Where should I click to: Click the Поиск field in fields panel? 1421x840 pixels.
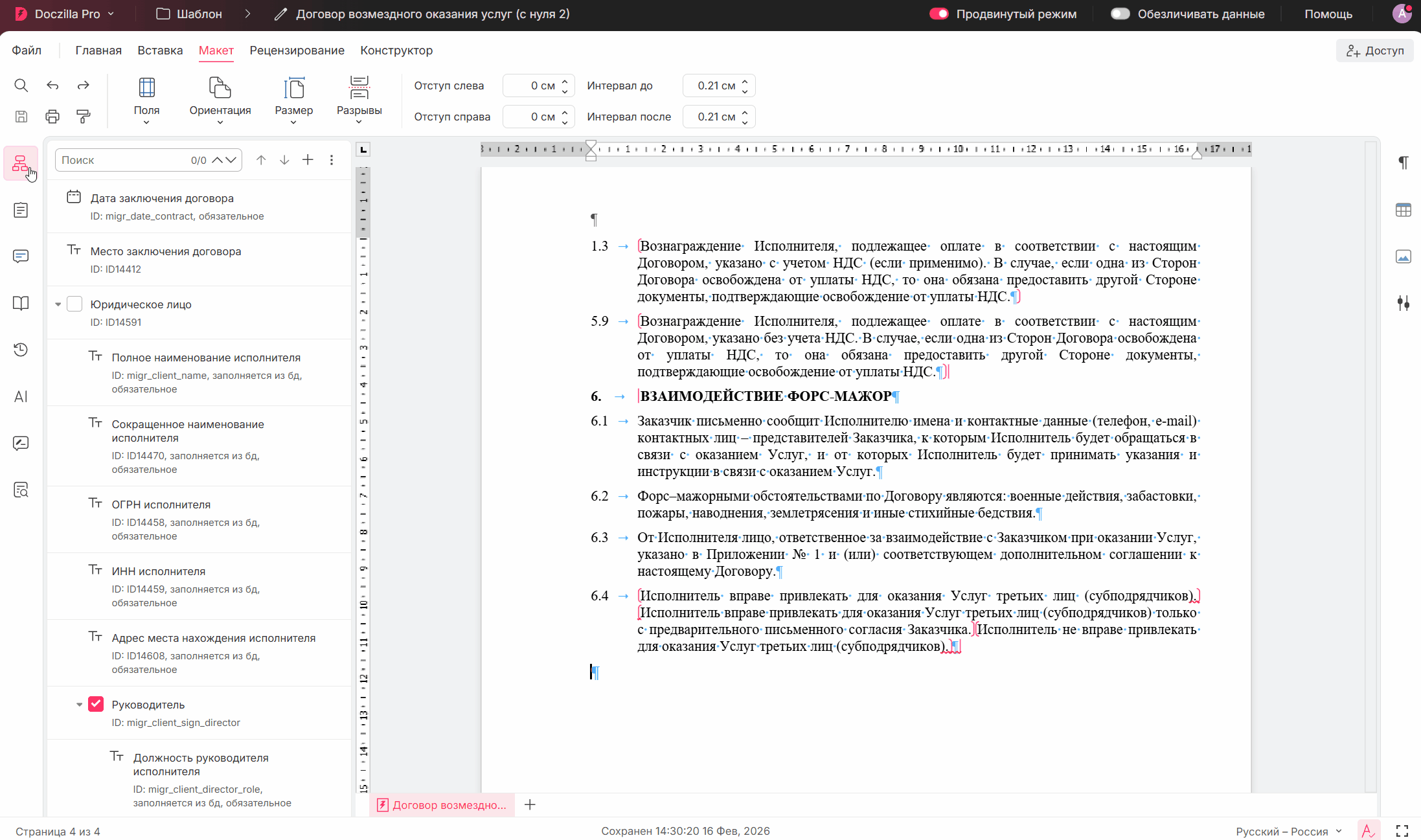[x=122, y=160]
